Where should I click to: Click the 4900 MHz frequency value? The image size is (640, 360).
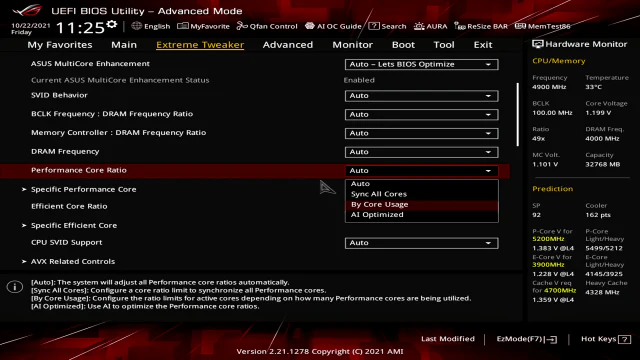point(549,87)
